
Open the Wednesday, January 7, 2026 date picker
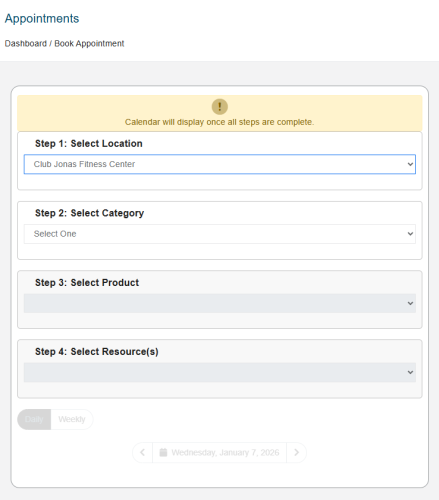point(219,452)
